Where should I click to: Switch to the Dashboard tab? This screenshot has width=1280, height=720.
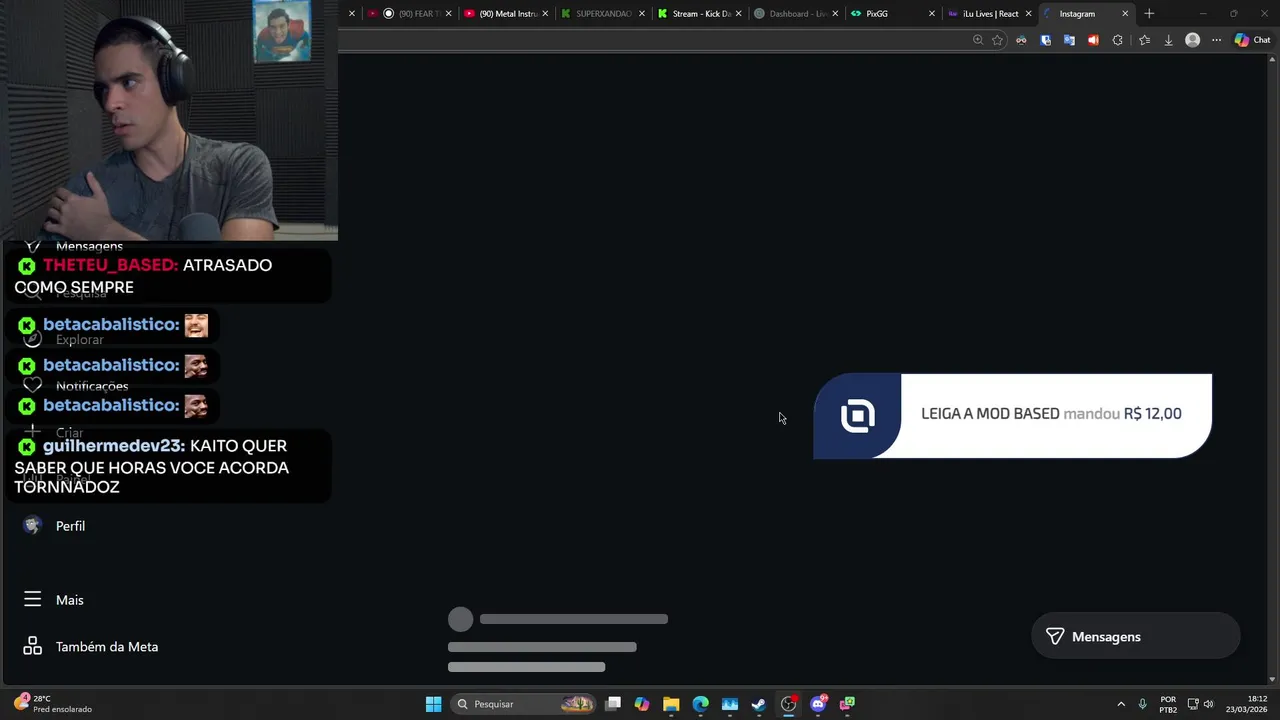coord(796,14)
